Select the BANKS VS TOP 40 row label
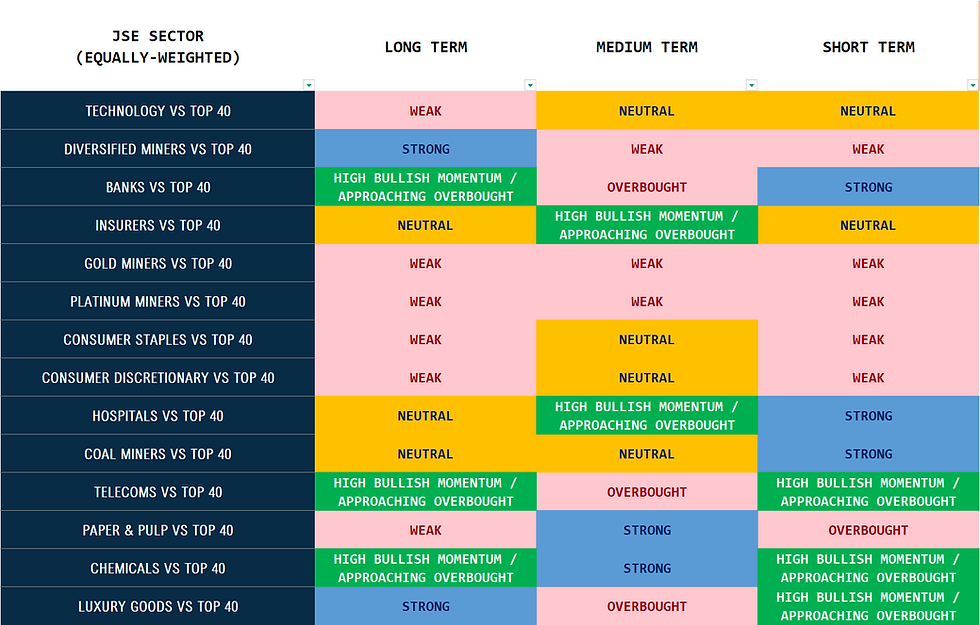 pyautogui.click(x=158, y=187)
